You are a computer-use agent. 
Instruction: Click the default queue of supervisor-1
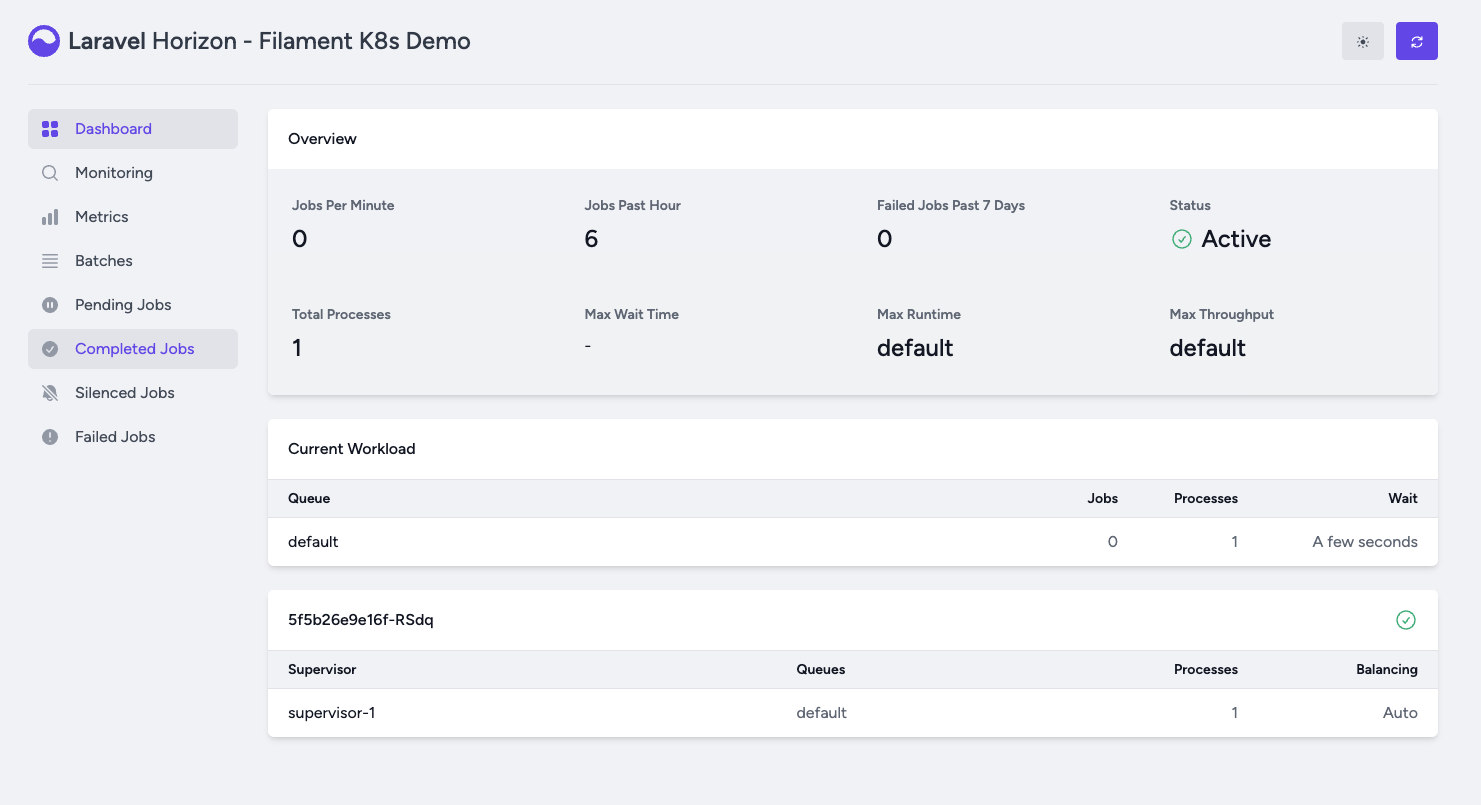[x=822, y=713]
